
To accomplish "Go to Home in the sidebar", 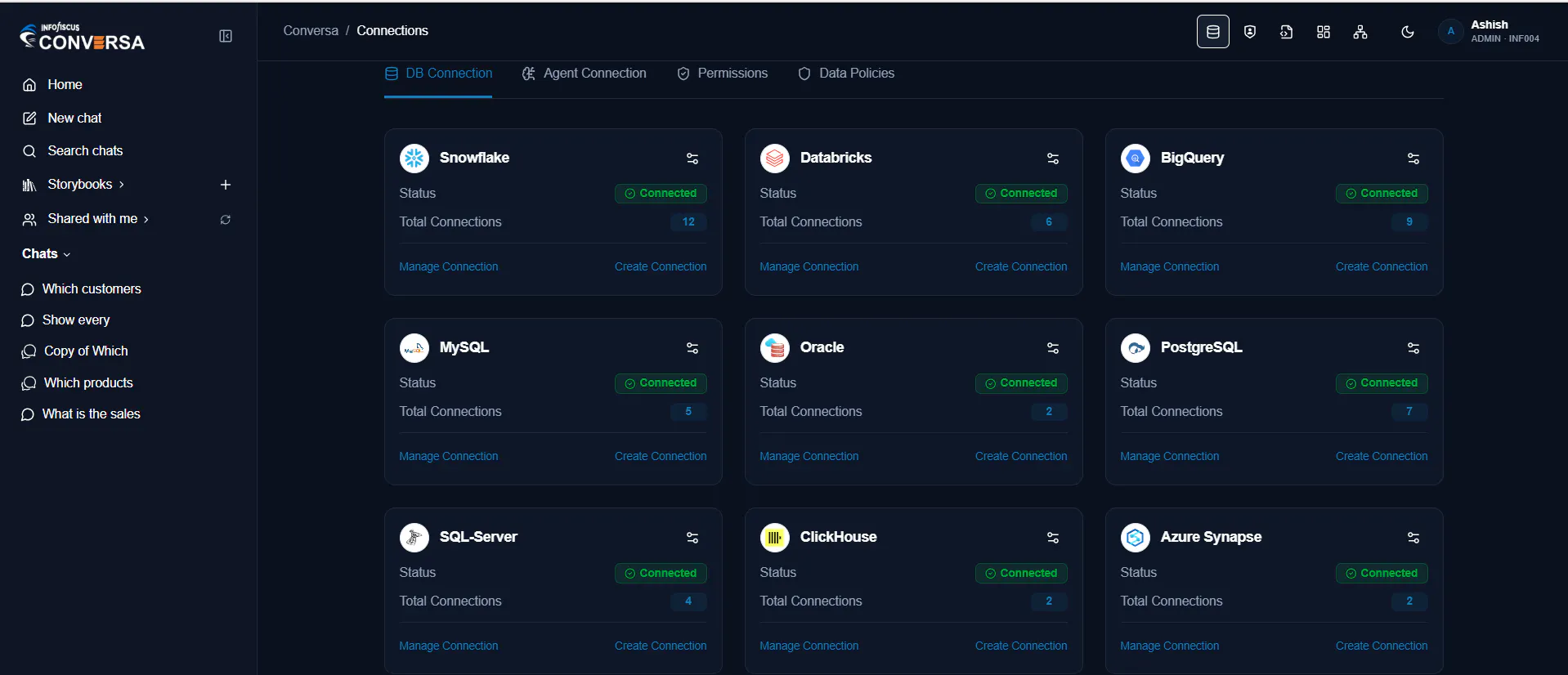I will pos(52,85).
